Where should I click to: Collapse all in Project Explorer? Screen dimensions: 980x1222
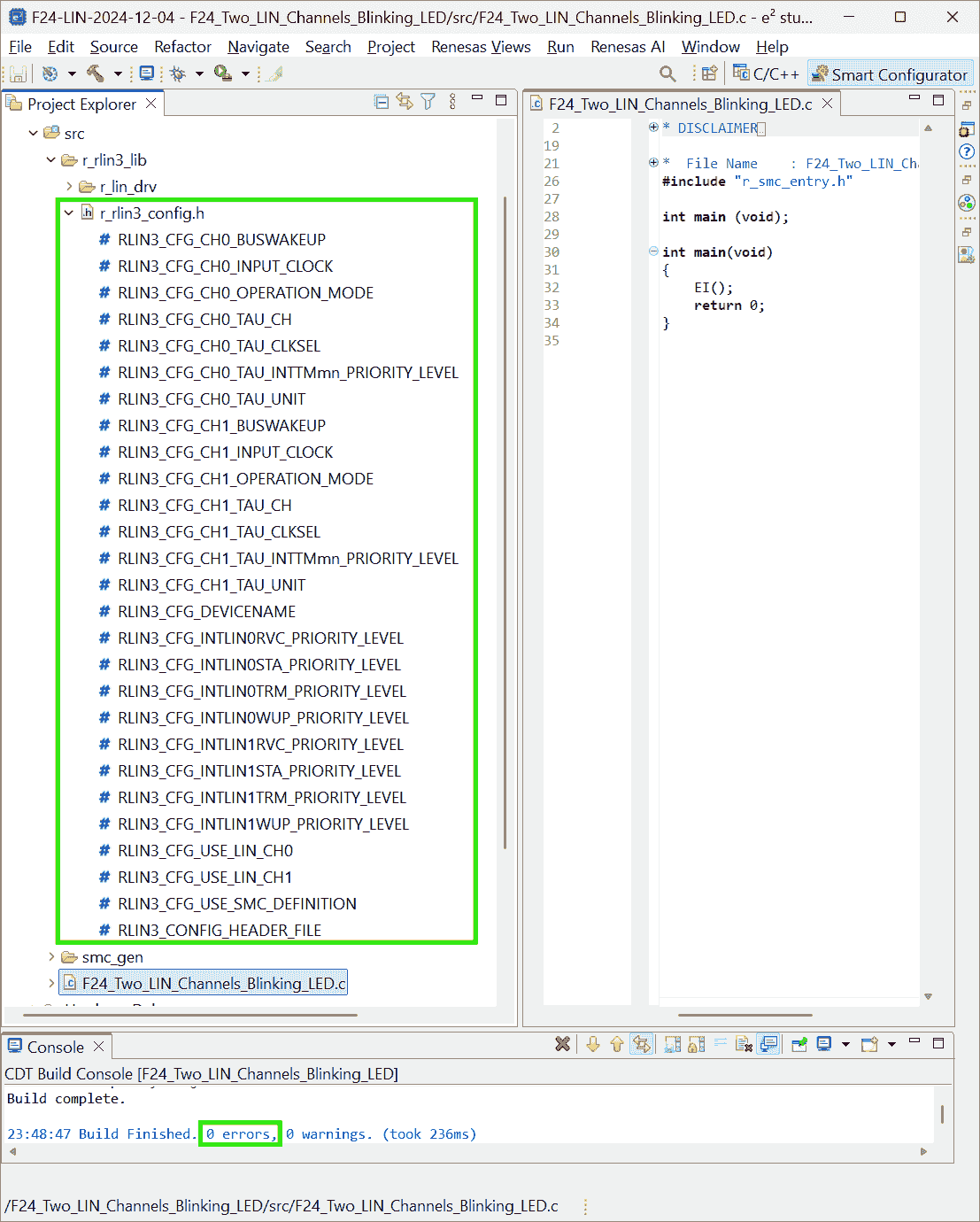[x=382, y=103]
